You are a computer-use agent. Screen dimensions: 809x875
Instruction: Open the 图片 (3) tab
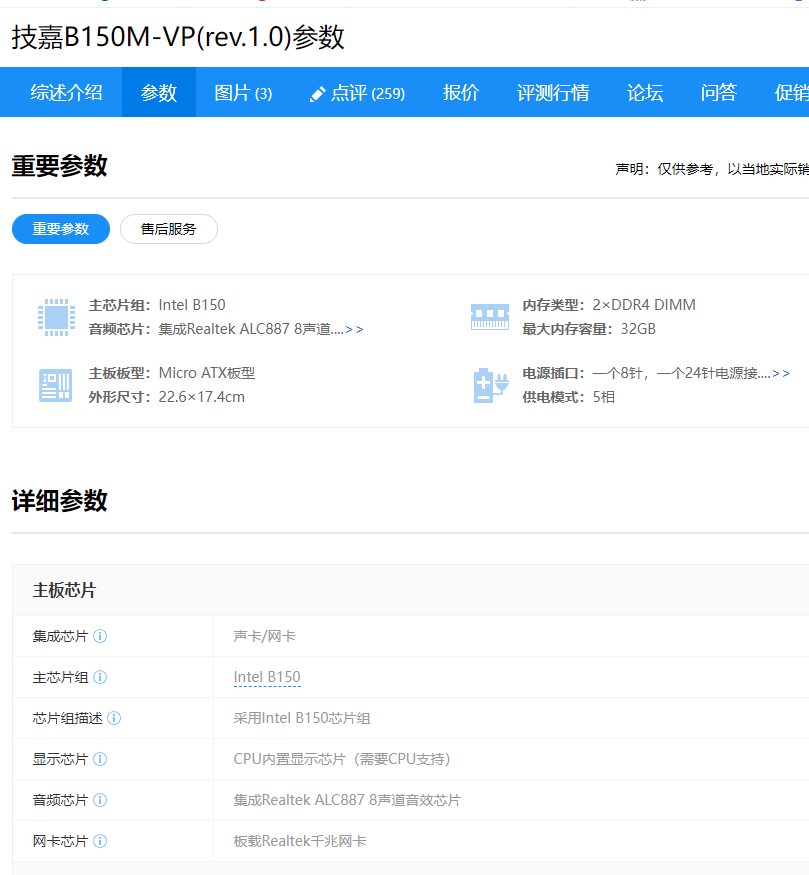pyautogui.click(x=243, y=93)
